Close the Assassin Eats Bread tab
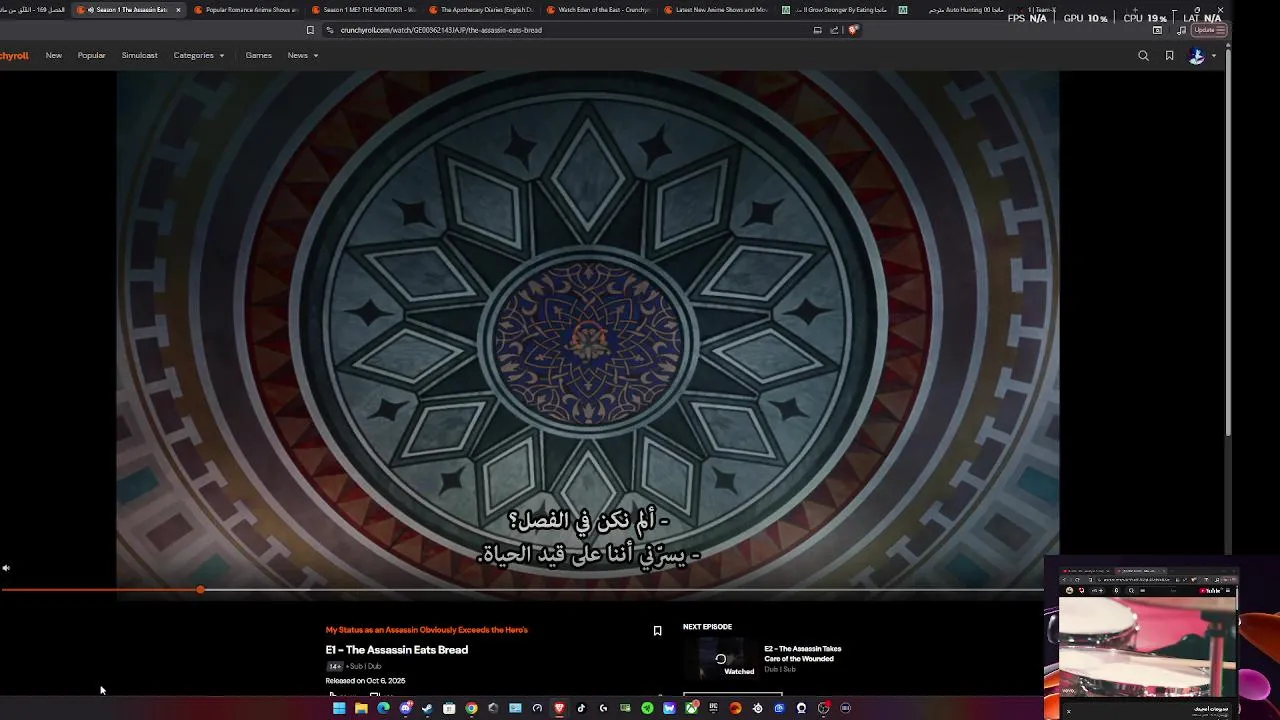This screenshot has width=1280, height=720. pyautogui.click(x=178, y=10)
